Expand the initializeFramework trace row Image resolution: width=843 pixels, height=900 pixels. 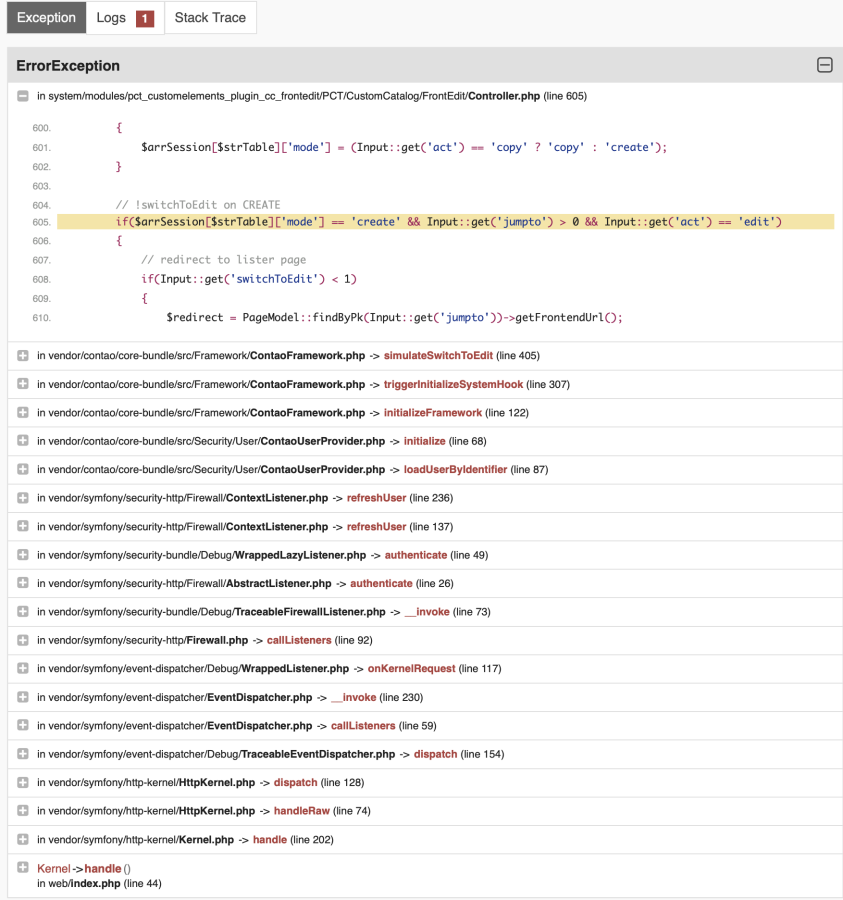(x=23, y=413)
